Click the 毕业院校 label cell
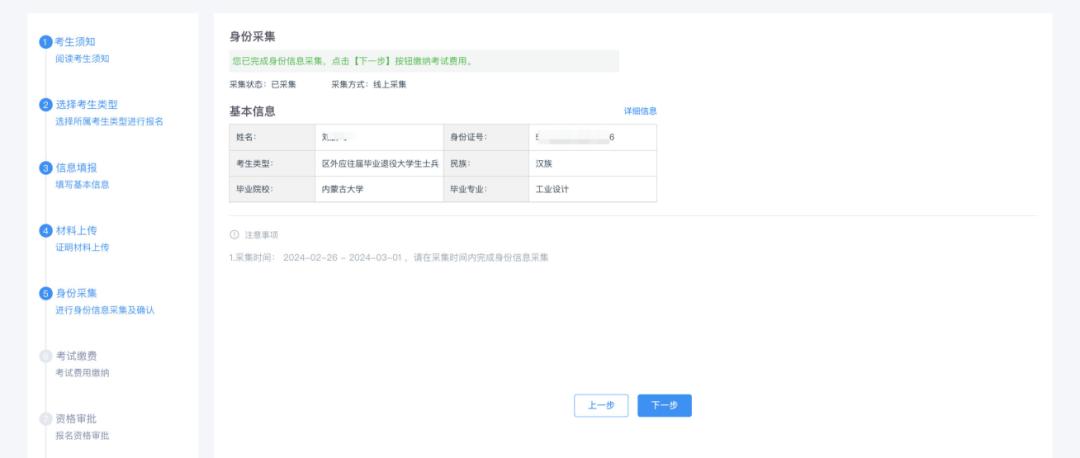 [272, 189]
